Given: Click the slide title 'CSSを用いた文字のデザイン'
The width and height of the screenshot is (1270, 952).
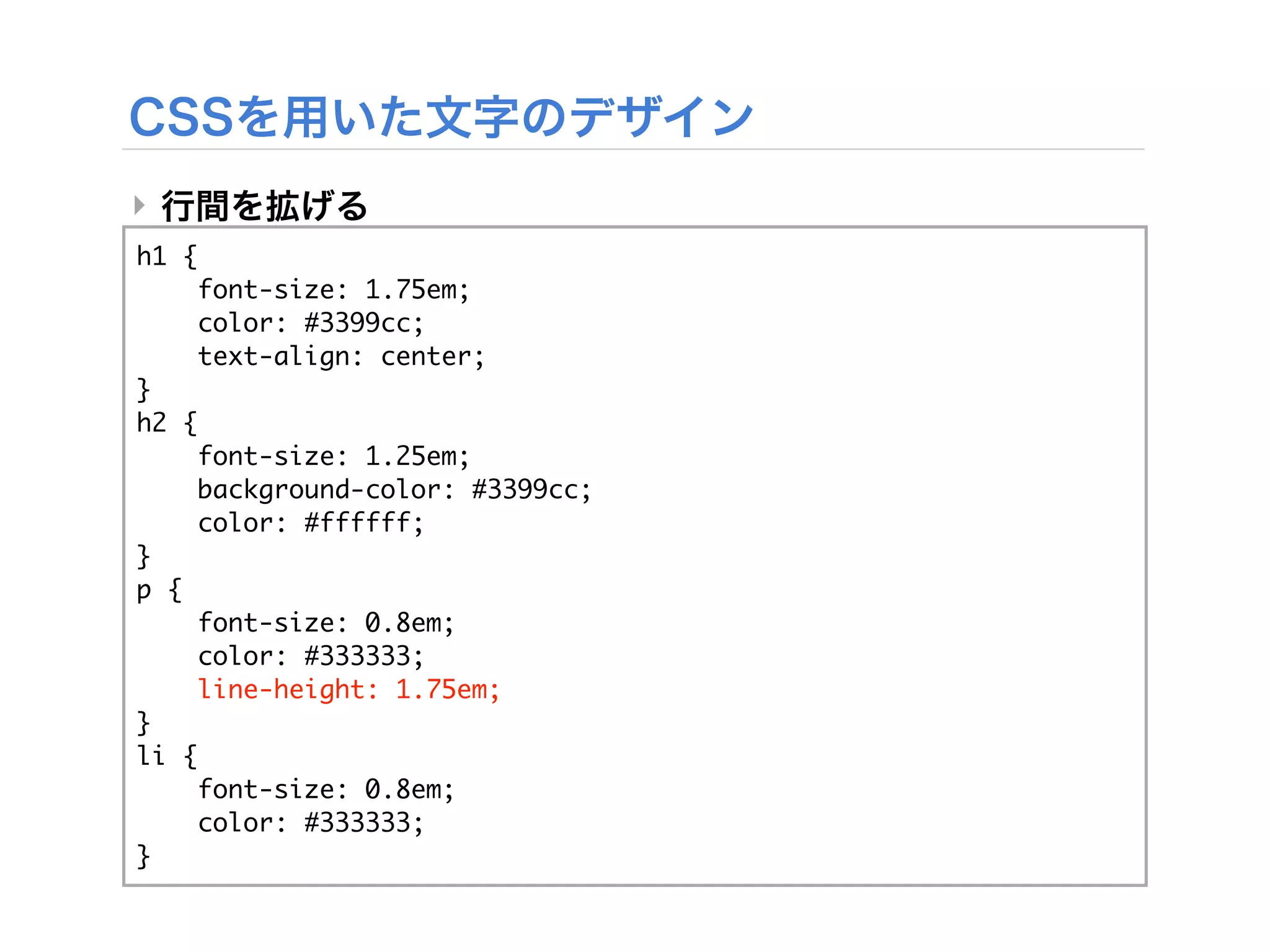Looking at the screenshot, I should (x=441, y=117).
